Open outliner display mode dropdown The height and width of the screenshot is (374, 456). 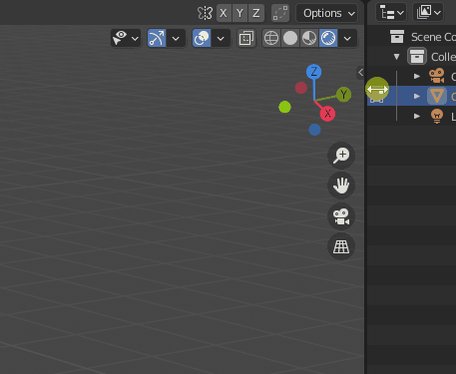(428, 13)
